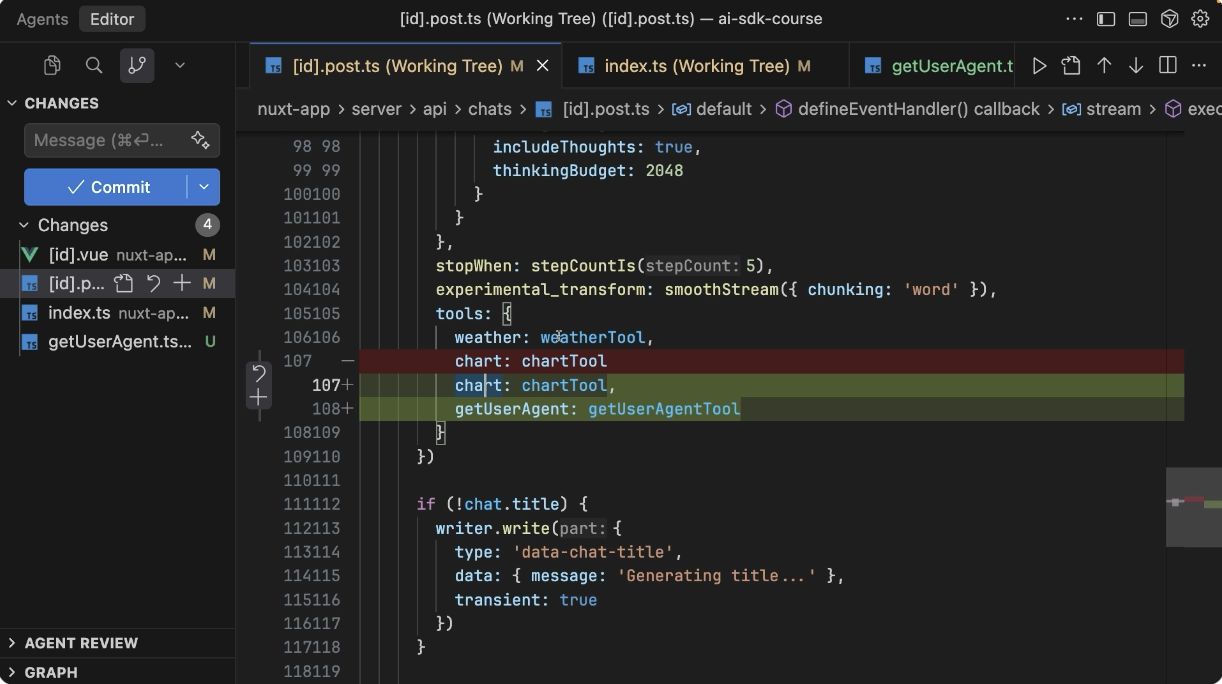Stage block plus icon in diff gutter

(259, 398)
